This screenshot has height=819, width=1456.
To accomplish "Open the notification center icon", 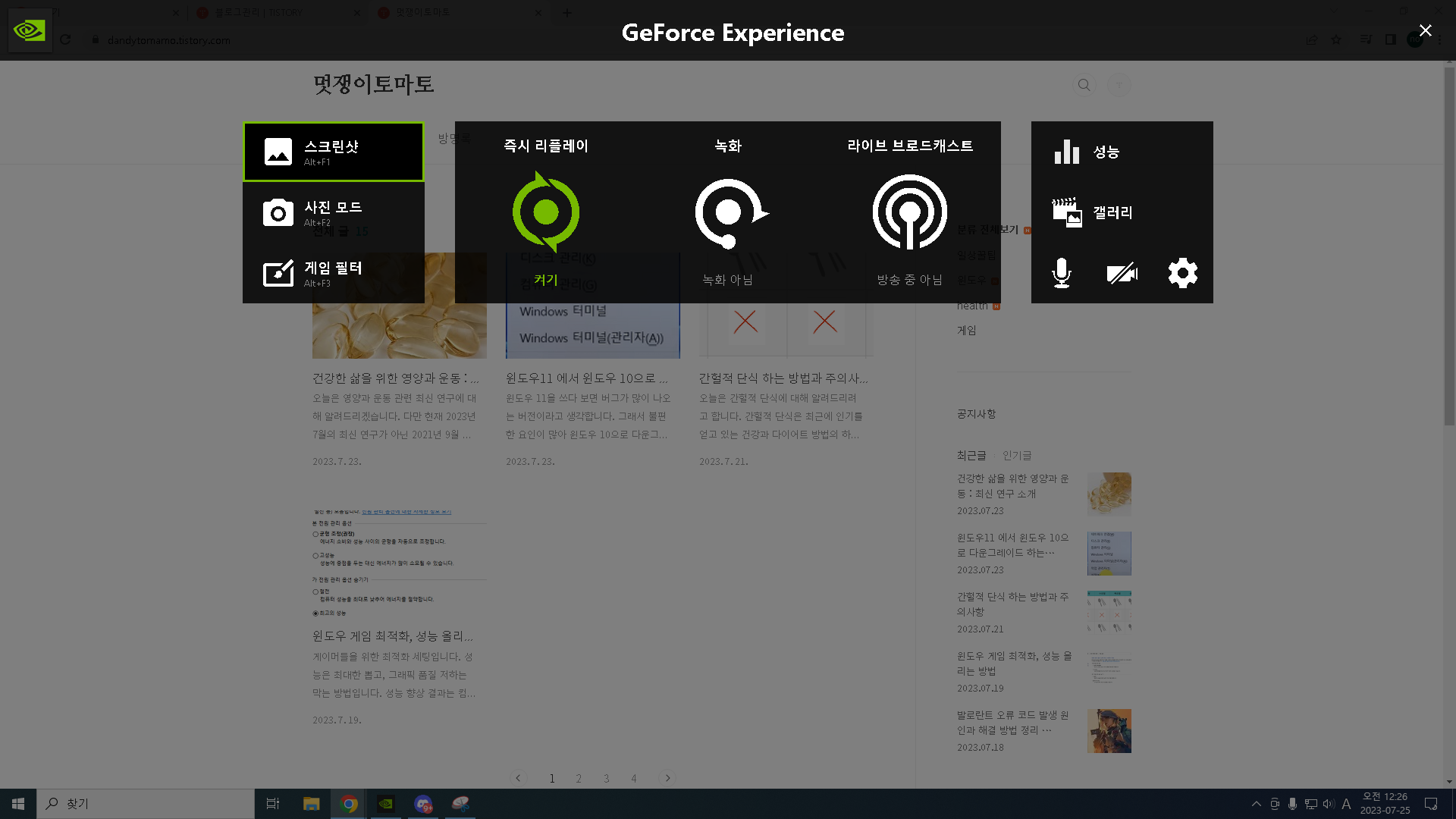I will tap(1431, 804).
